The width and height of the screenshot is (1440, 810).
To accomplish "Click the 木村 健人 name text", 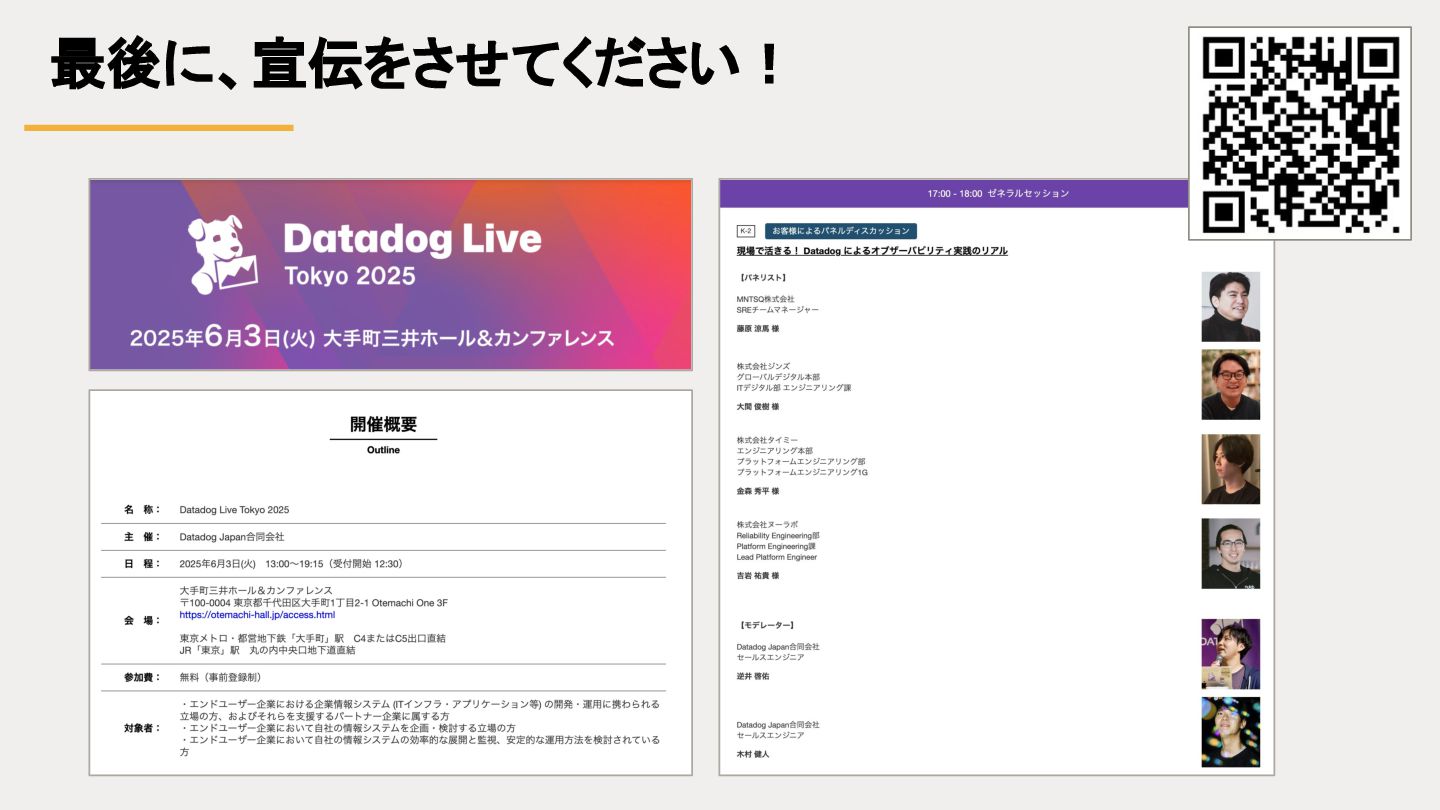I will point(753,754).
